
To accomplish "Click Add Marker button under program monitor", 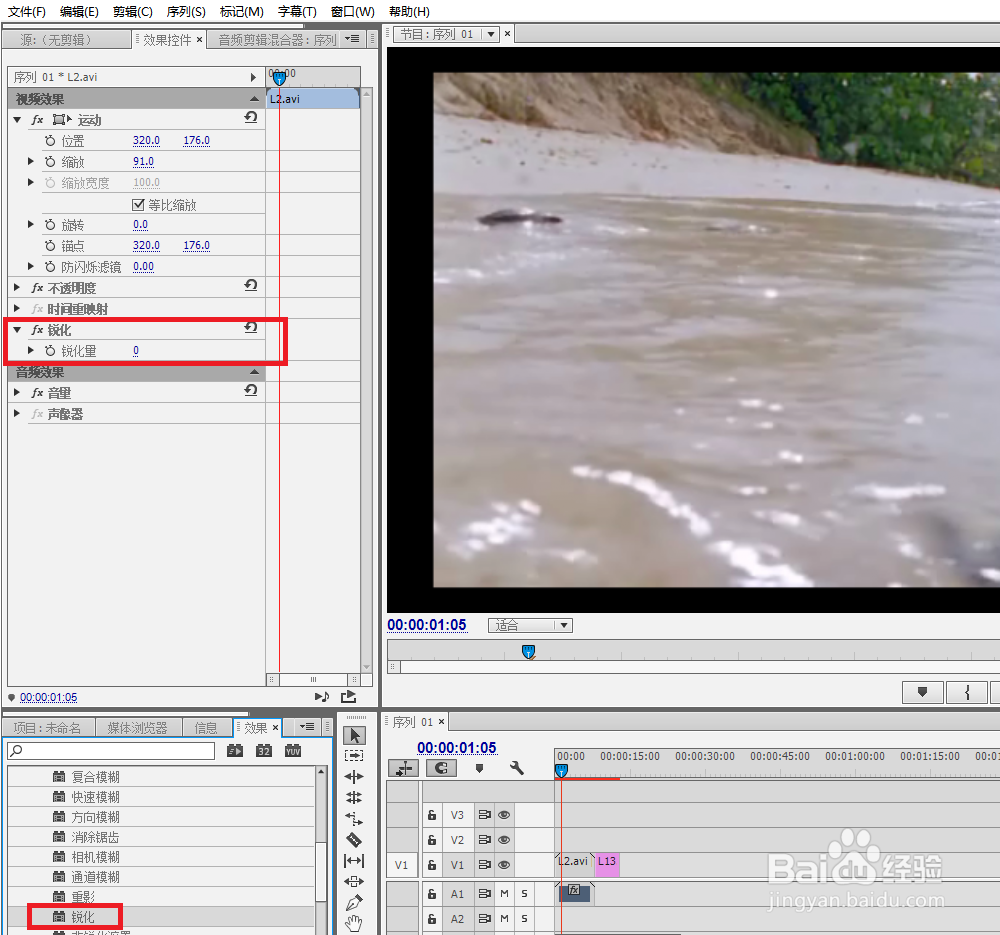I will pos(922,692).
